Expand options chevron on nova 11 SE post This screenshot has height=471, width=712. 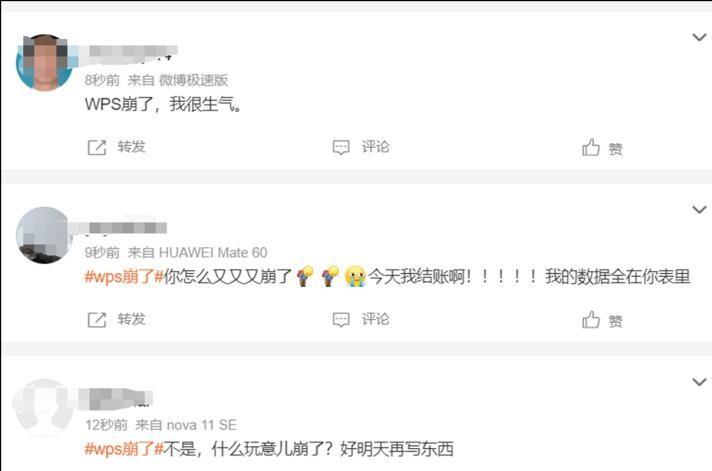pyautogui.click(x=699, y=382)
